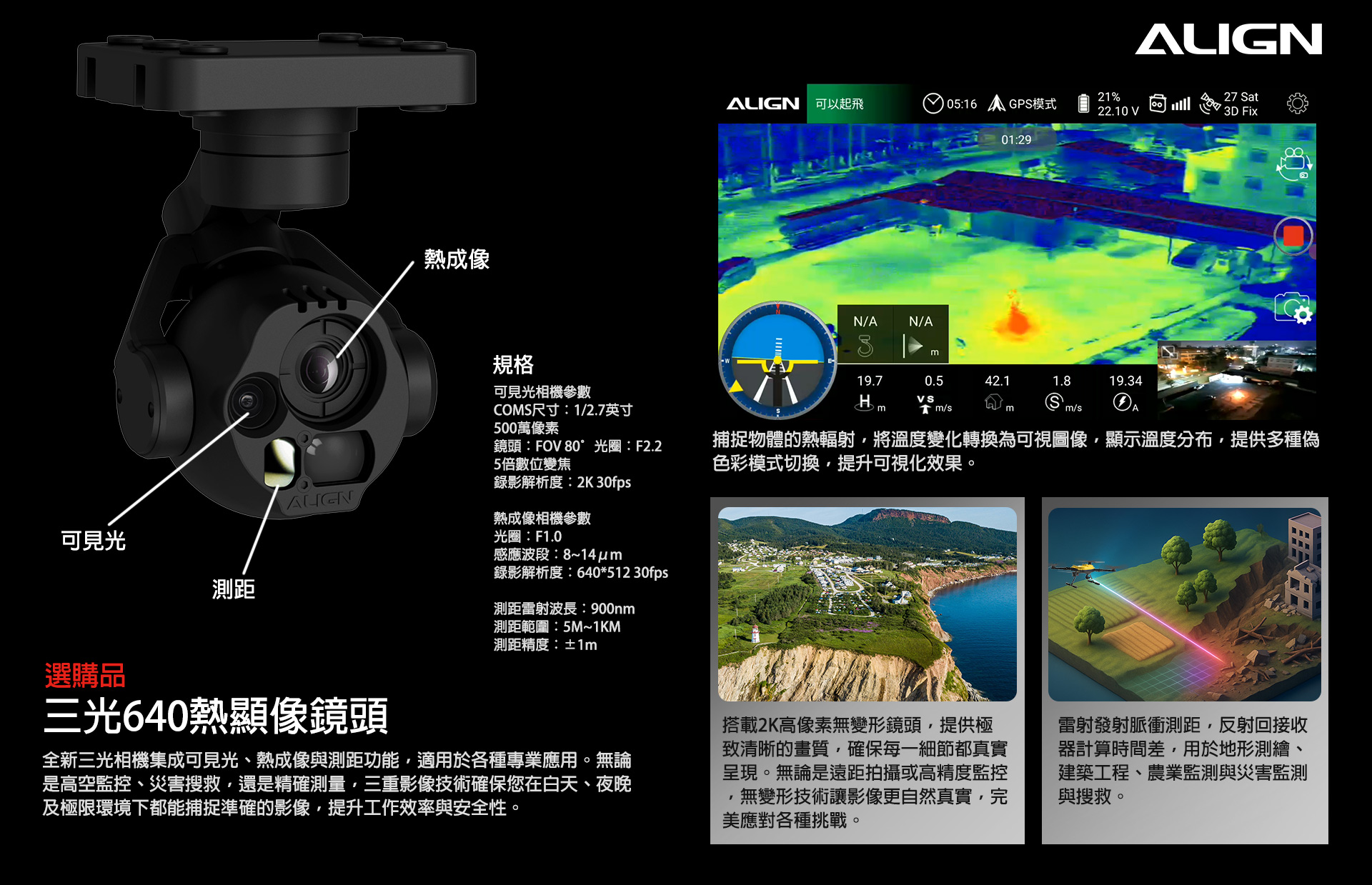Tap the GPS模式 label
This screenshot has width=1372, height=885.
coord(1033,104)
